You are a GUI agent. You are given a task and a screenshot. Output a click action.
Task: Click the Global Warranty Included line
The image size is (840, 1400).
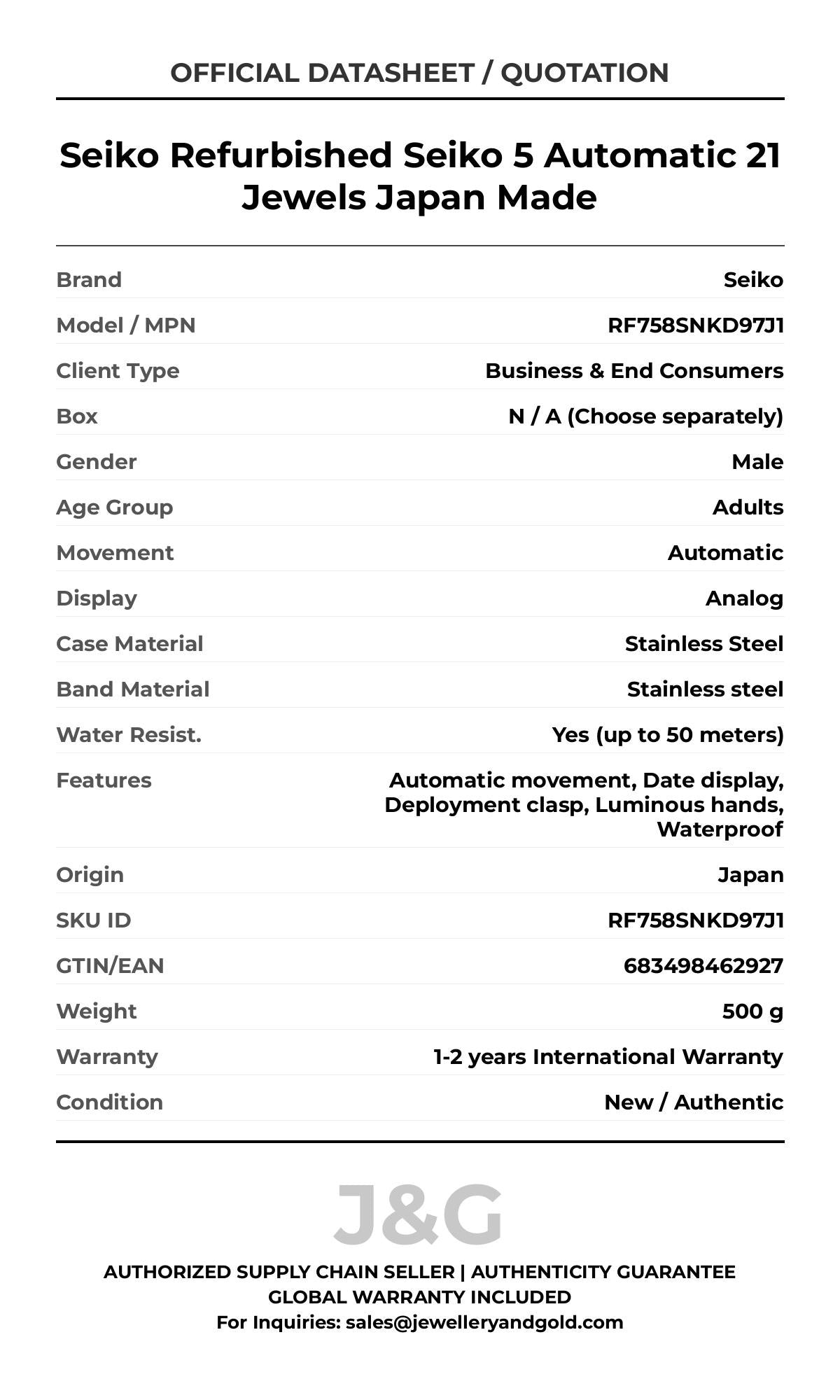pyautogui.click(x=419, y=1297)
